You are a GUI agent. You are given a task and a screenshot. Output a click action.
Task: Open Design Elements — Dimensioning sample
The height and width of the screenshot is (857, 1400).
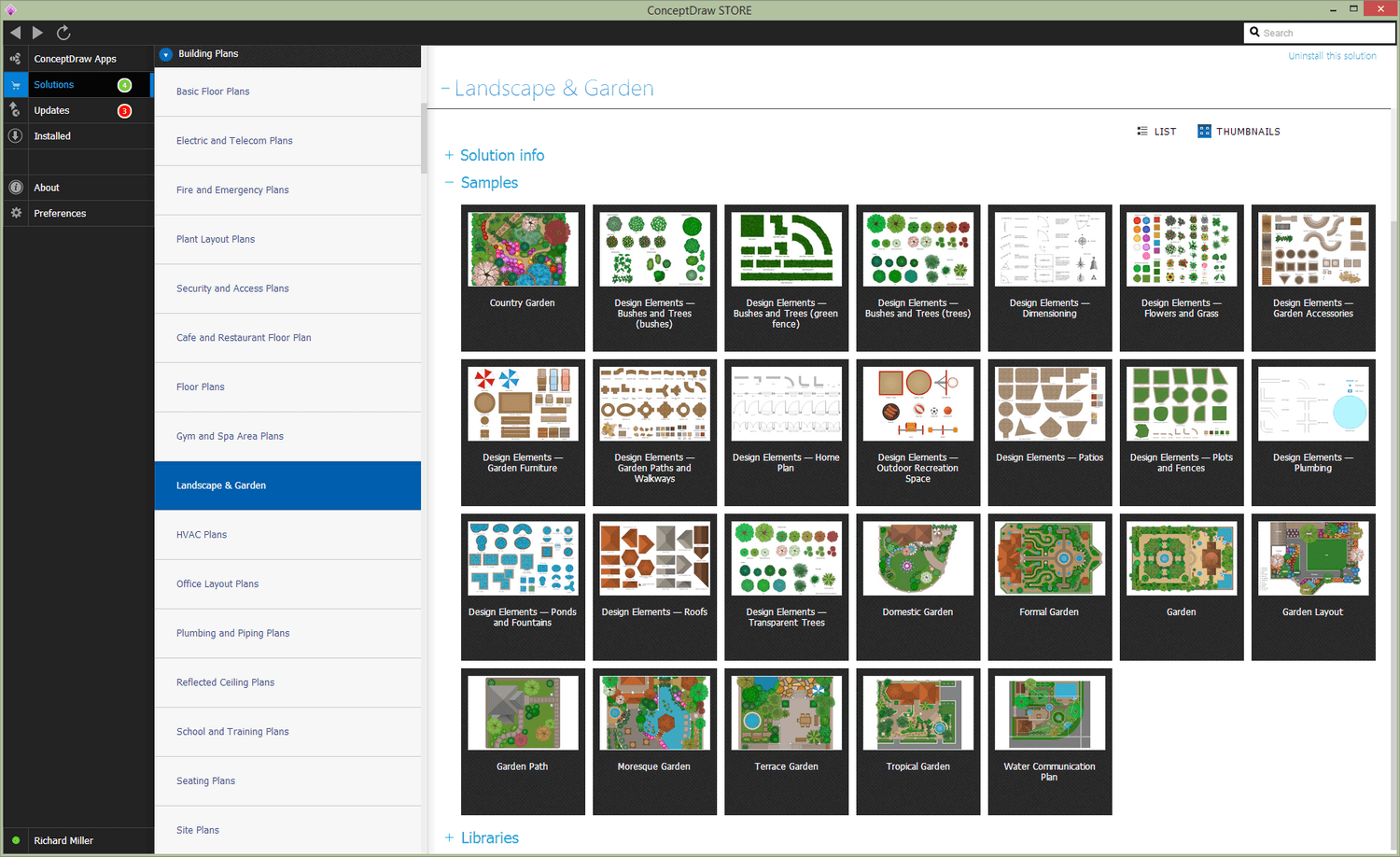pos(1049,278)
